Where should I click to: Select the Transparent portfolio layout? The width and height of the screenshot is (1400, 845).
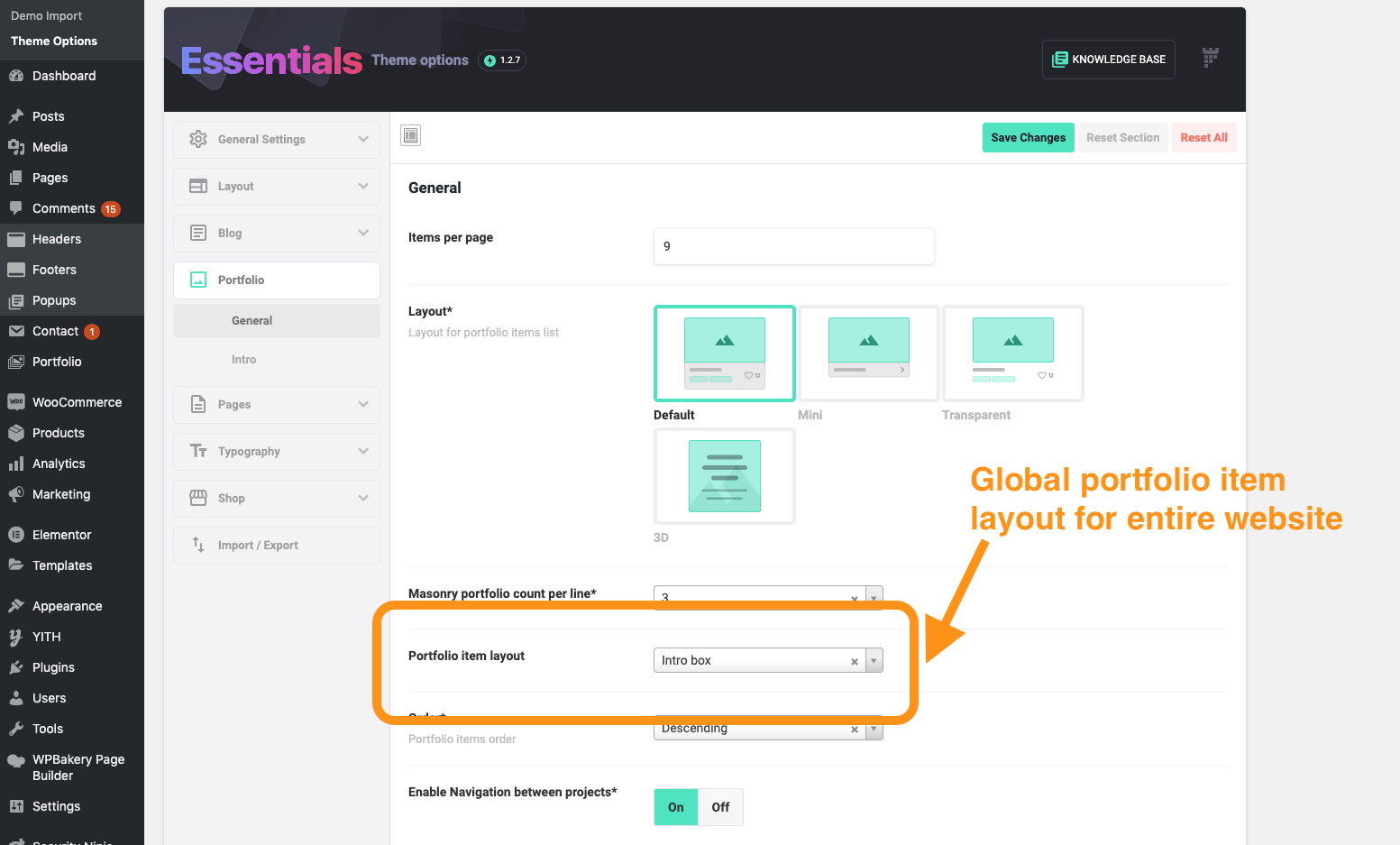click(x=1013, y=354)
